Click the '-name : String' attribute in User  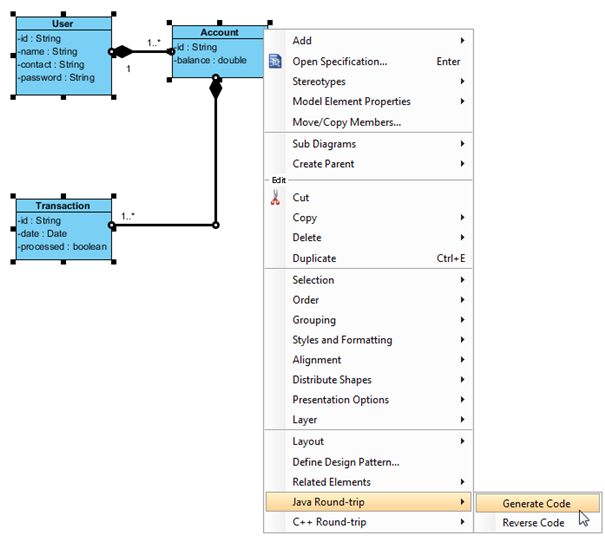pyautogui.click(x=47, y=51)
